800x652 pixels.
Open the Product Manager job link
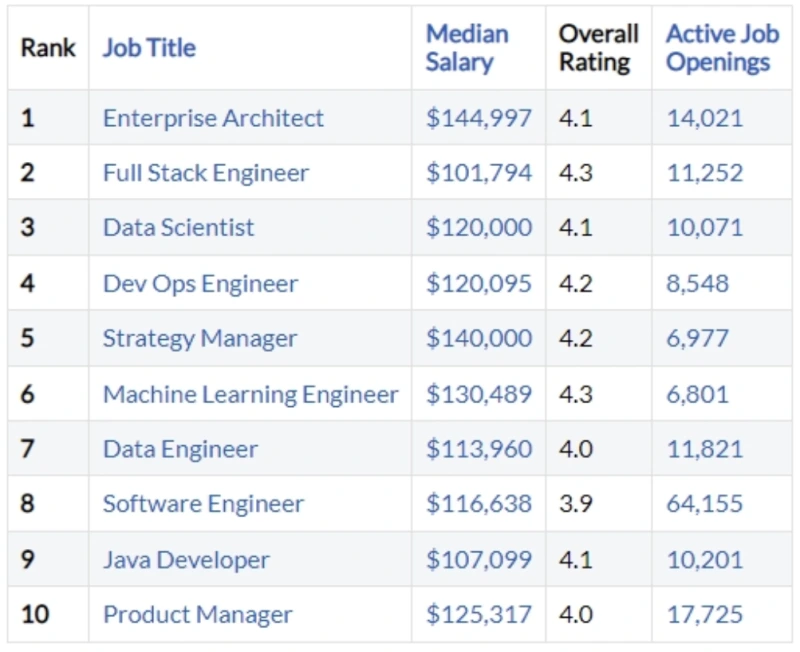click(x=198, y=614)
